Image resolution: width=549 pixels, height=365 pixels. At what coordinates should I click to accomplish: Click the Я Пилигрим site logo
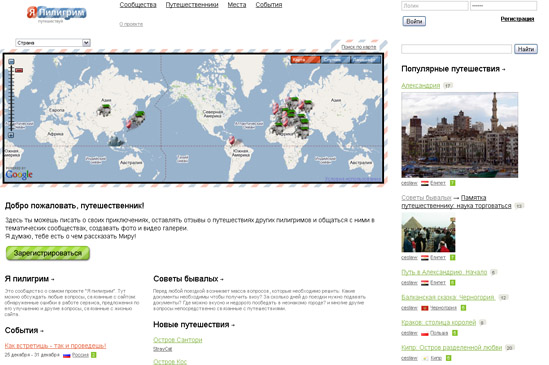[x=57, y=13]
